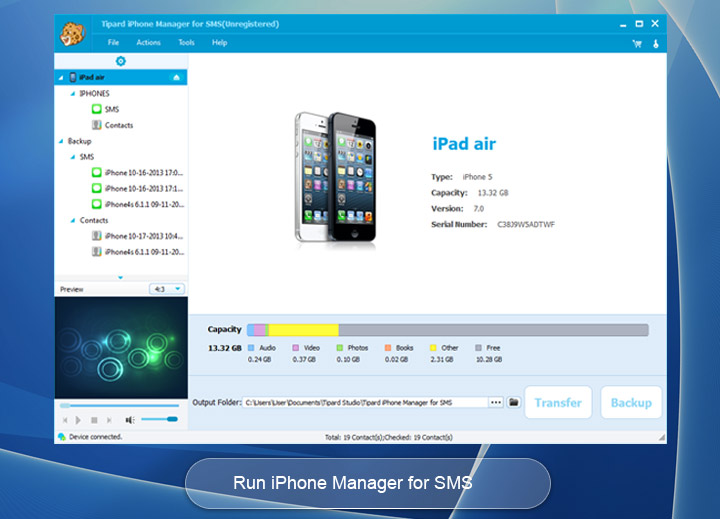Open the Actions menu
Image resolution: width=720 pixels, height=519 pixels.
pos(148,43)
